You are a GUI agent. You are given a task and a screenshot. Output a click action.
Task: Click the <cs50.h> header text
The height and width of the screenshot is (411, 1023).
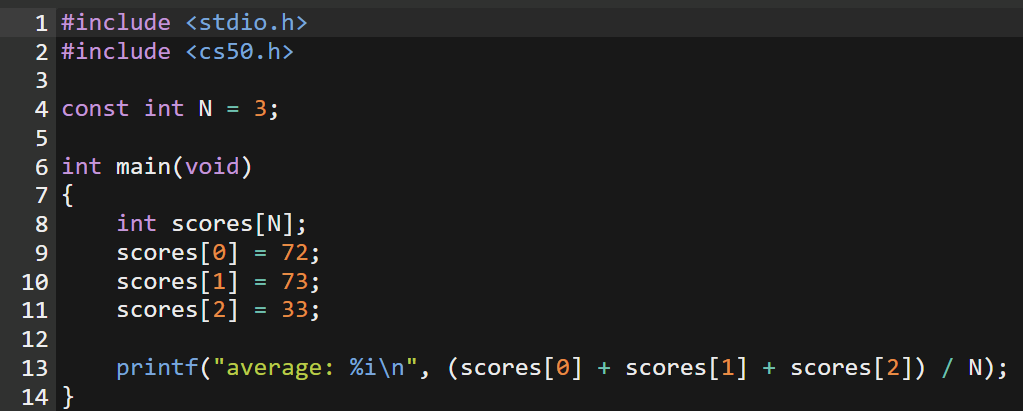[x=239, y=52]
